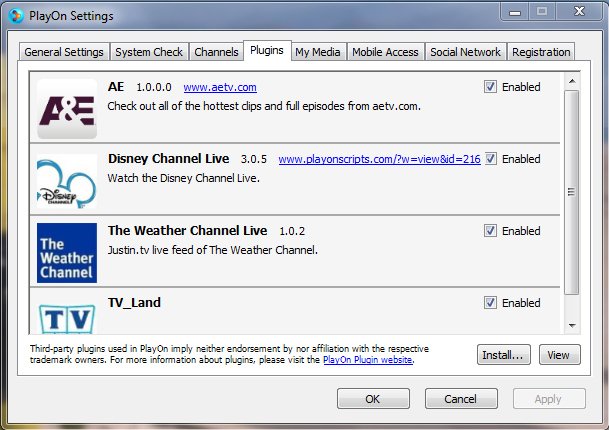
Task: Go to the Channels tab
Action: pyautogui.click(x=216, y=52)
